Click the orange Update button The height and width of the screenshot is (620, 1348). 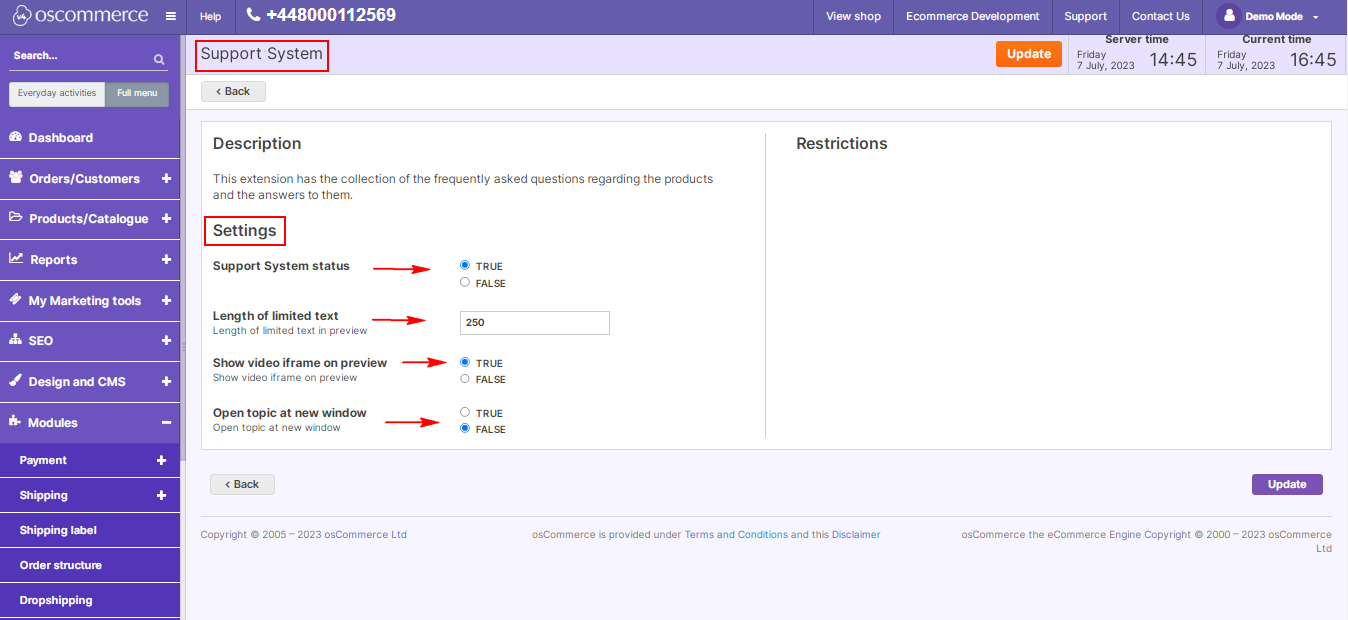pos(1028,54)
